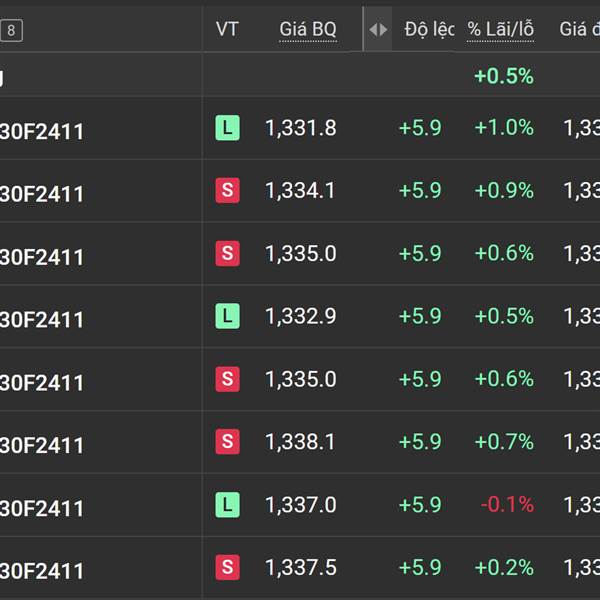
Task: Click the green L badge beside 1,332.9
Action: [x=227, y=316]
